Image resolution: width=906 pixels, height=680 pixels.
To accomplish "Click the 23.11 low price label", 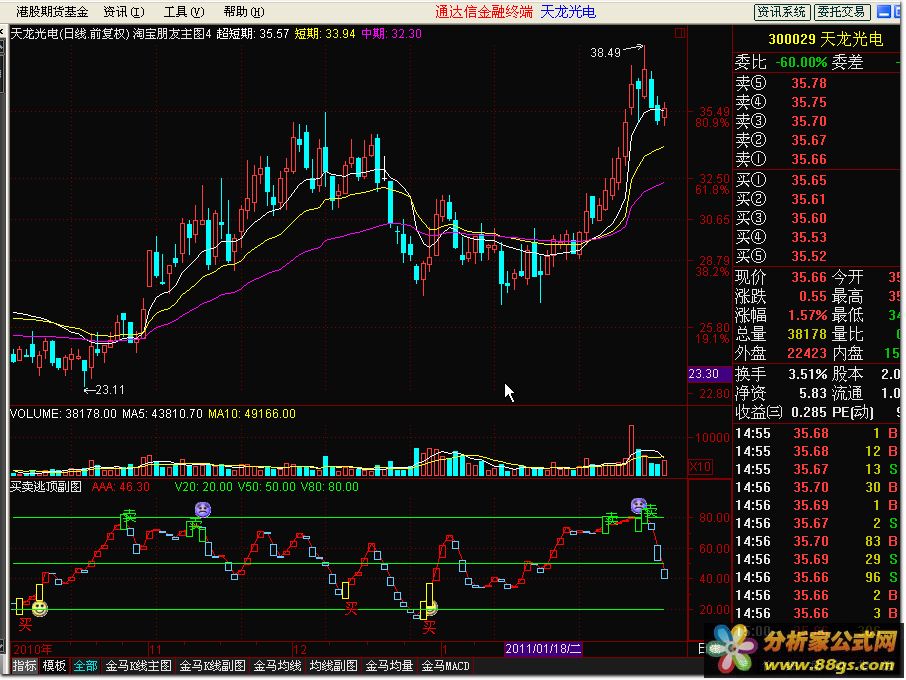I will (110, 390).
